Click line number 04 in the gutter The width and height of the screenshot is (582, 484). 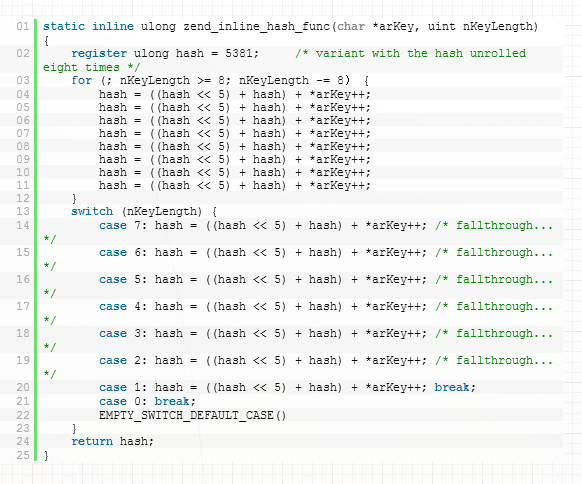coord(23,94)
